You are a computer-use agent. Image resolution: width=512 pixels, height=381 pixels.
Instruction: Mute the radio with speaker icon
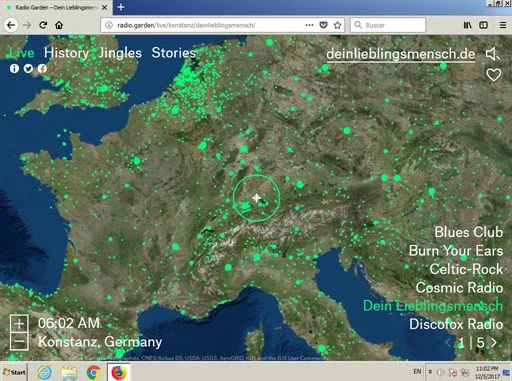[x=492, y=54]
